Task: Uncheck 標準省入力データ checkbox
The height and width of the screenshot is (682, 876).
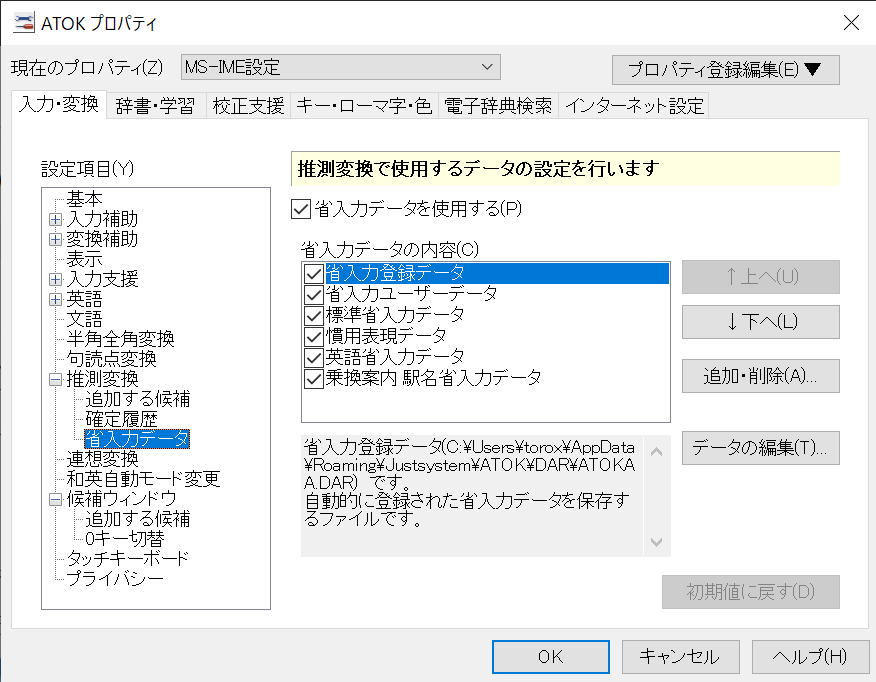Action: pyautogui.click(x=313, y=316)
